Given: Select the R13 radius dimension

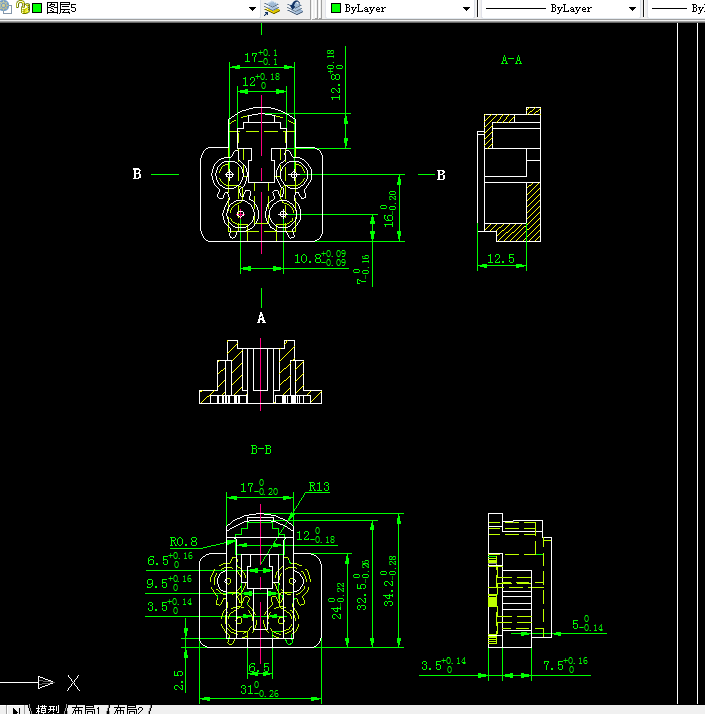Looking at the screenshot, I should 319,487.
